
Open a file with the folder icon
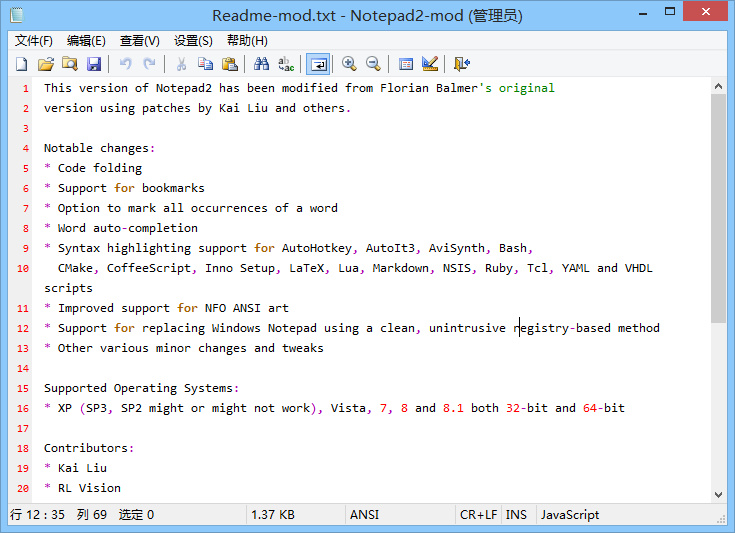[x=46, y=64]
